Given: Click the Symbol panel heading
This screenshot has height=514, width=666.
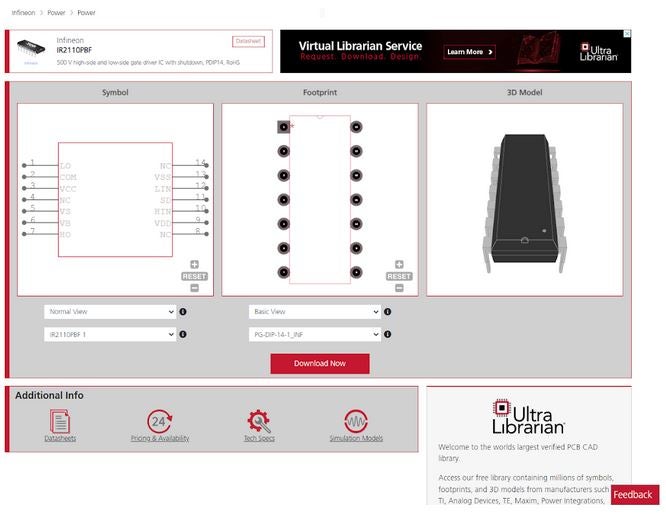Looking at the screenshot, I should click(115, 92).
